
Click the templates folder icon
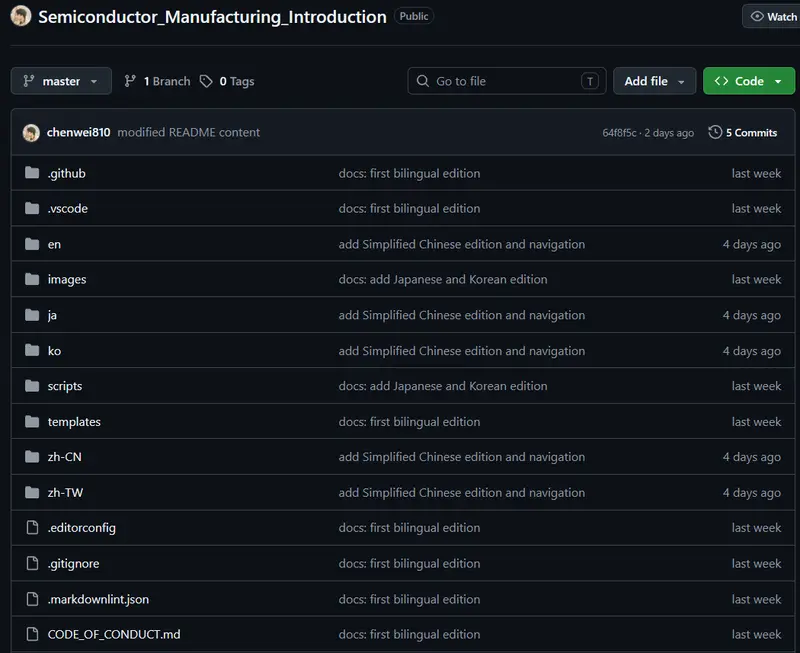[x=32, y=421]
